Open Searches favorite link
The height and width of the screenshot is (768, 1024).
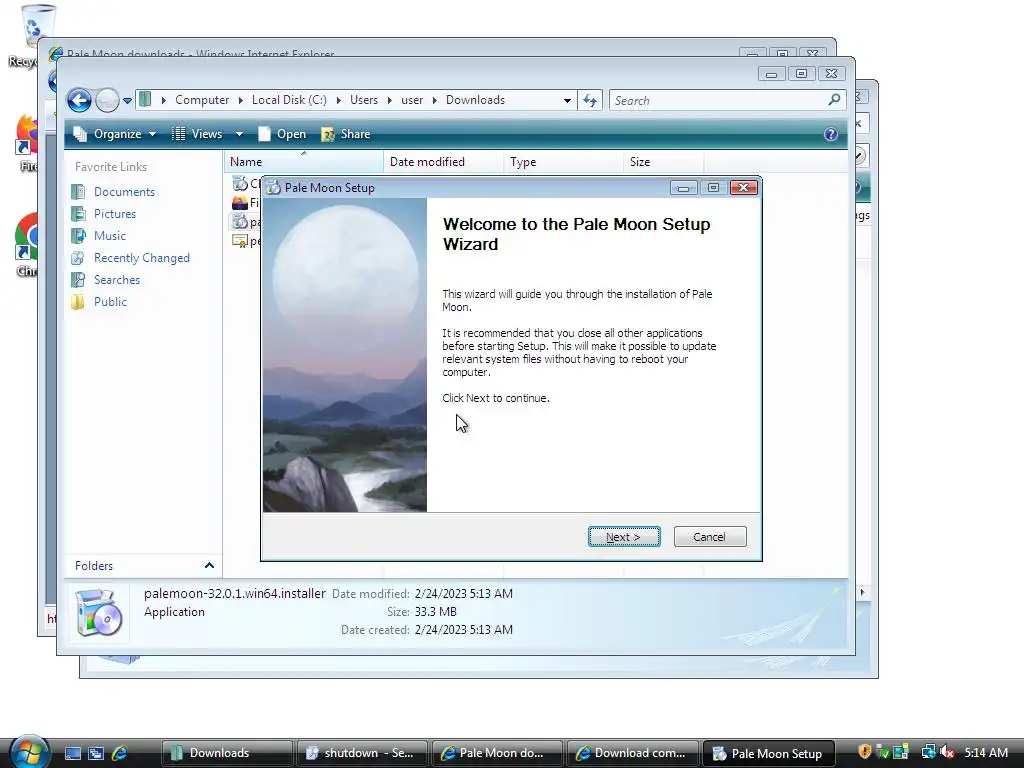117,280
